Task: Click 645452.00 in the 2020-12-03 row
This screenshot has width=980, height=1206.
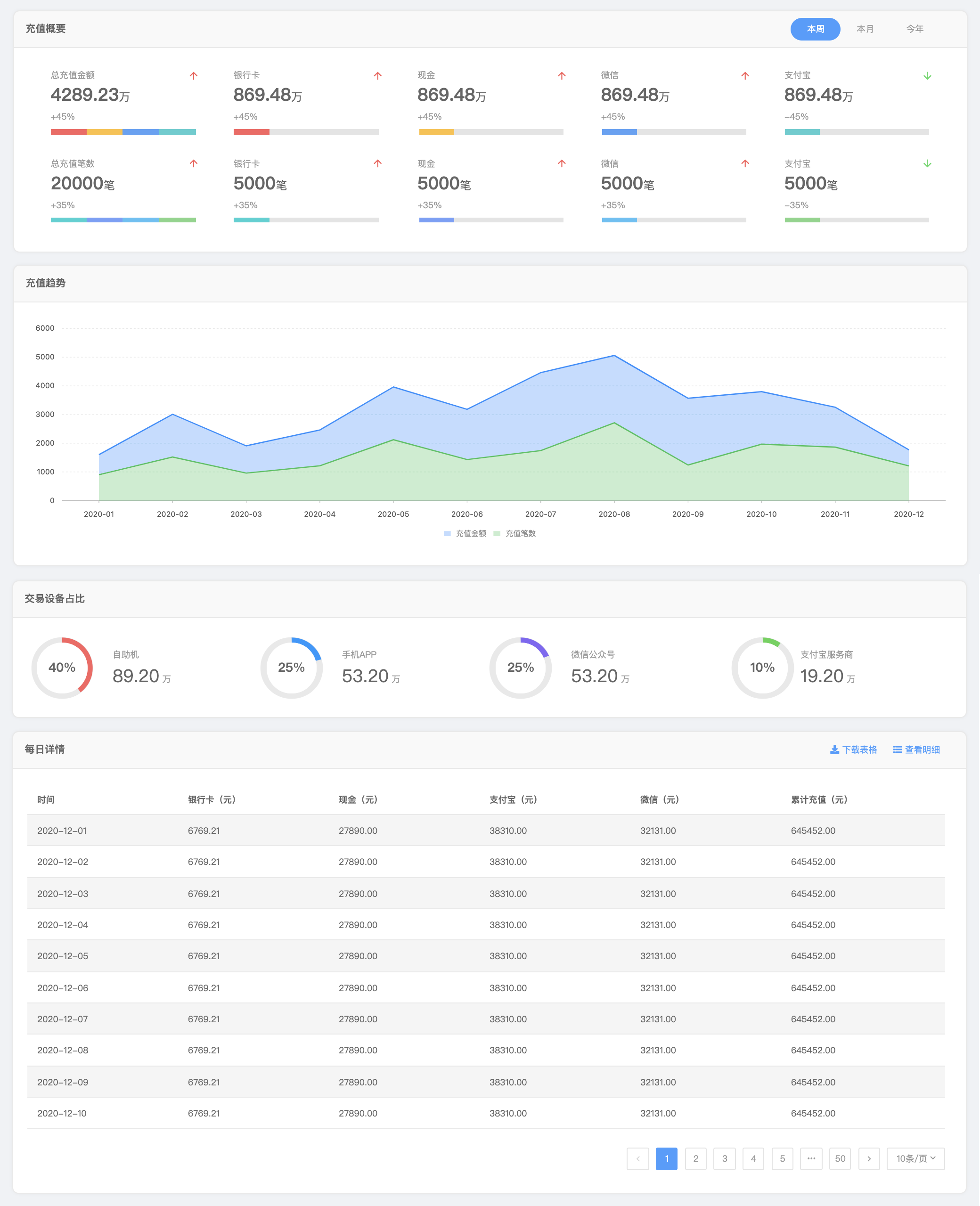Action: click(x=813, y=894)
